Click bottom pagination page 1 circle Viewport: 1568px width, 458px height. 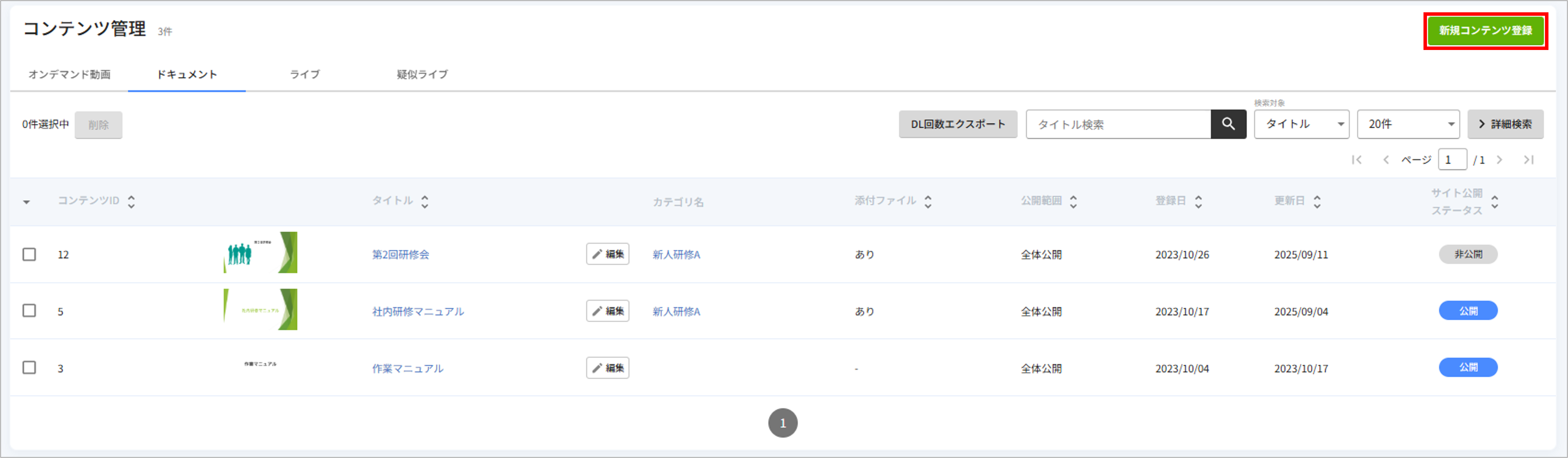point(783,423)
